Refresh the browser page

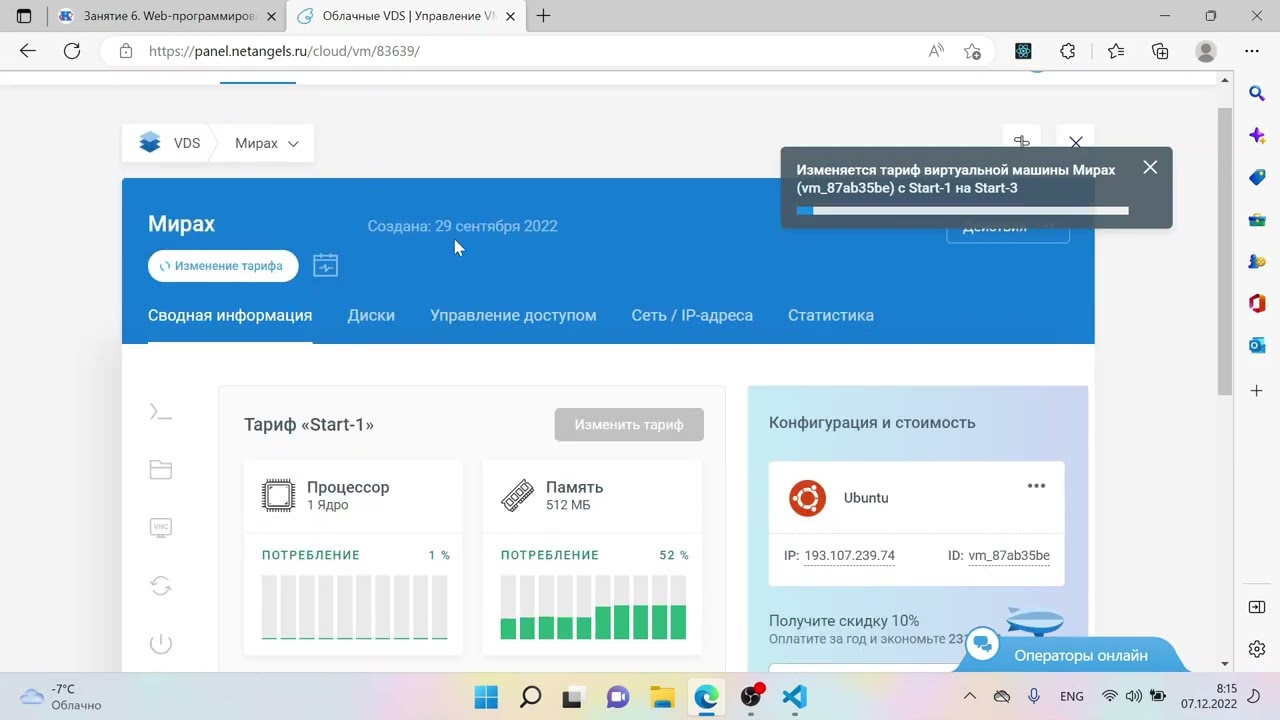[72, 51]
